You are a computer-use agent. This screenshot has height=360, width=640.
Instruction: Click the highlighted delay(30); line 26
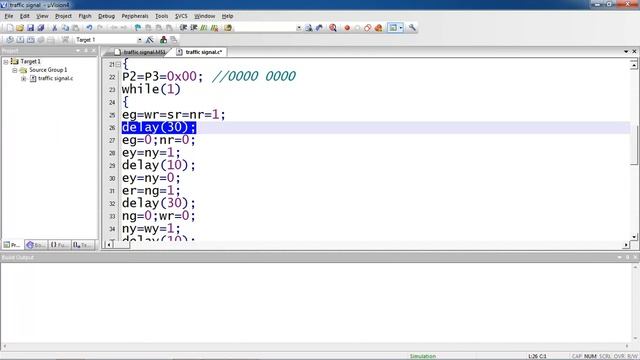[159, 127]
